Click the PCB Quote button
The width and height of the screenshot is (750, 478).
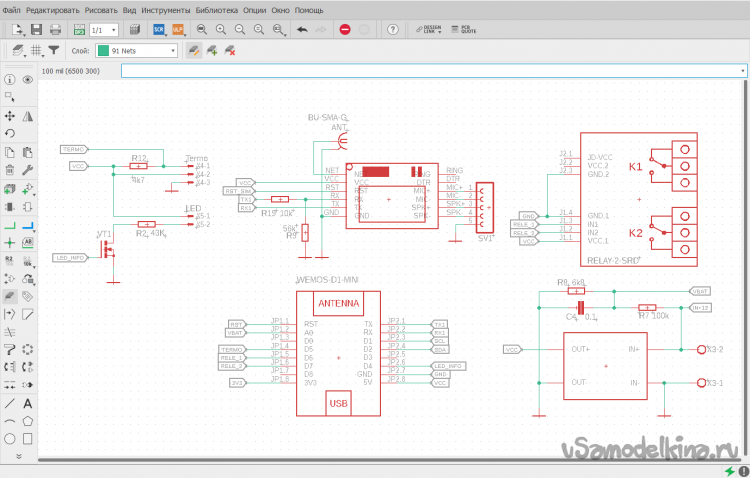(x=462, y=30)
